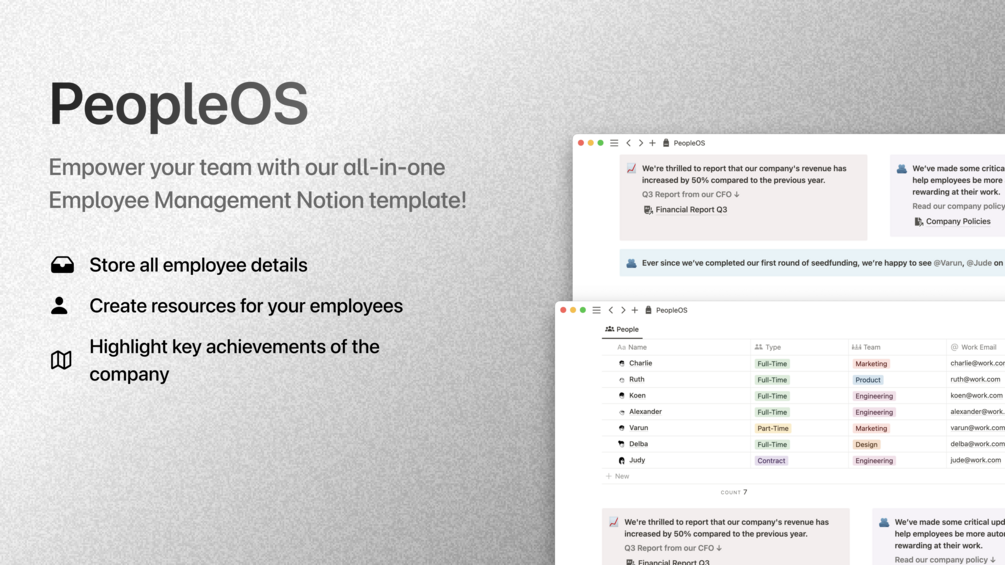Select the Contract tag in Judy's row
The height and width of the screenshot is (565, 1005).
(771, 461)
